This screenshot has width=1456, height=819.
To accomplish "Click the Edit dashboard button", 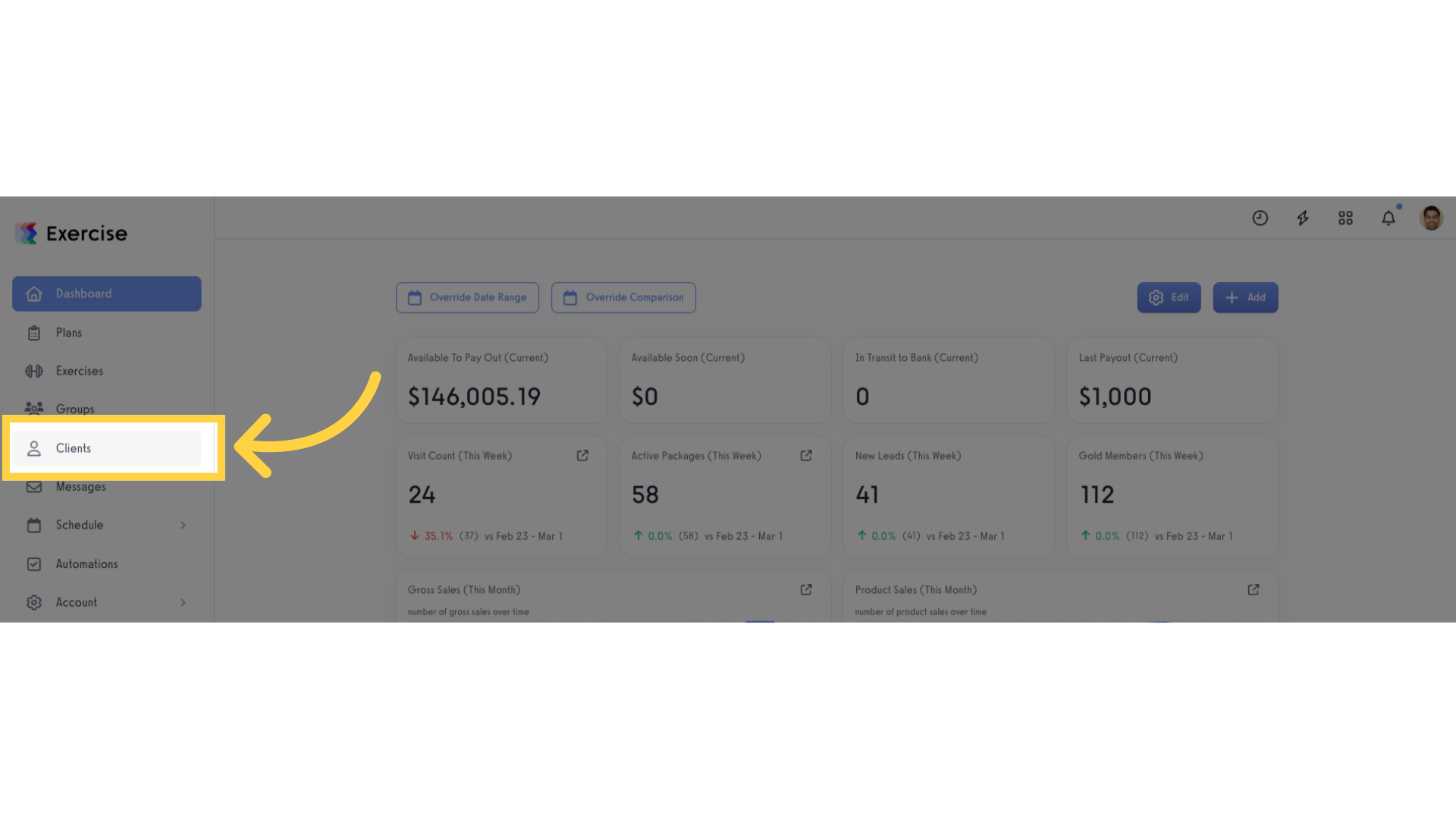I will (1169, 297).
